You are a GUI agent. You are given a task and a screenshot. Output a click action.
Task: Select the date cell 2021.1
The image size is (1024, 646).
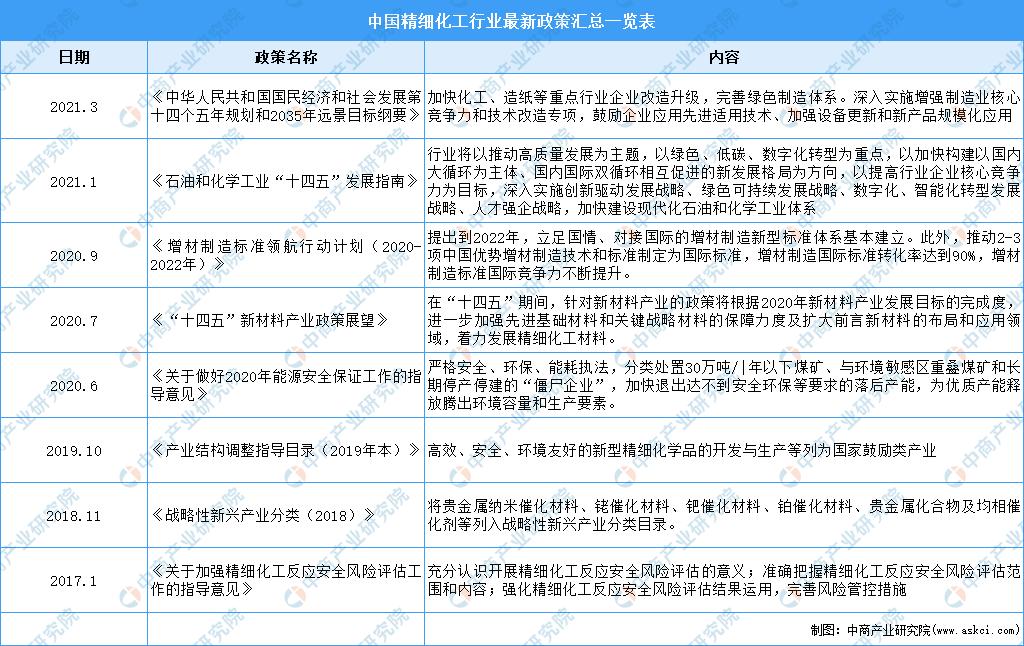[x=72, y=182]
